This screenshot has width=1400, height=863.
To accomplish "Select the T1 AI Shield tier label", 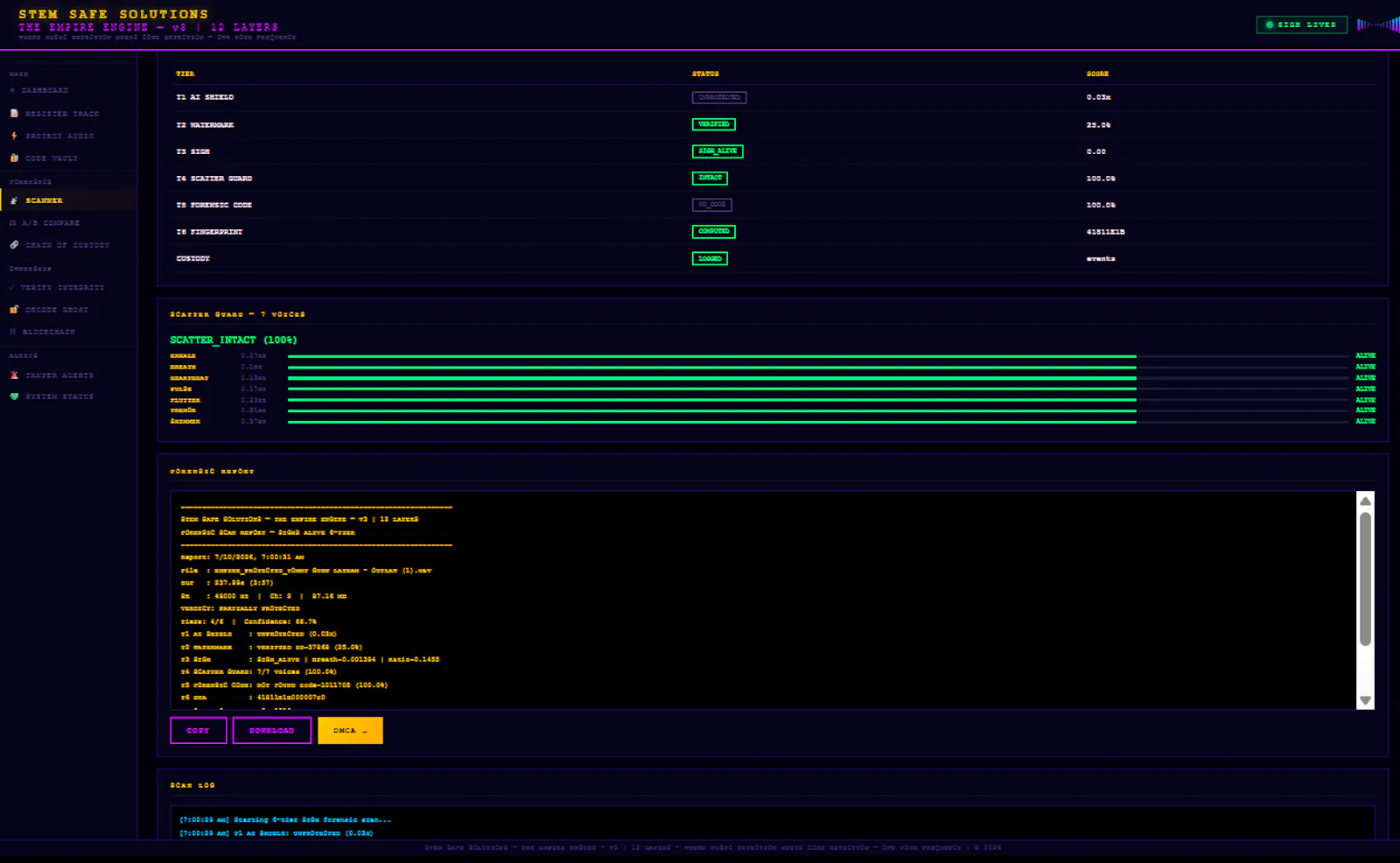I will (x=205, y=97).
